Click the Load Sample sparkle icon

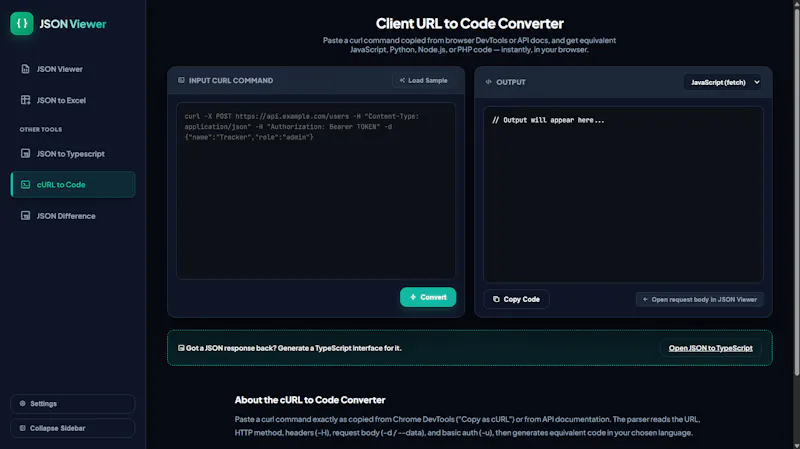coord(402,81)
